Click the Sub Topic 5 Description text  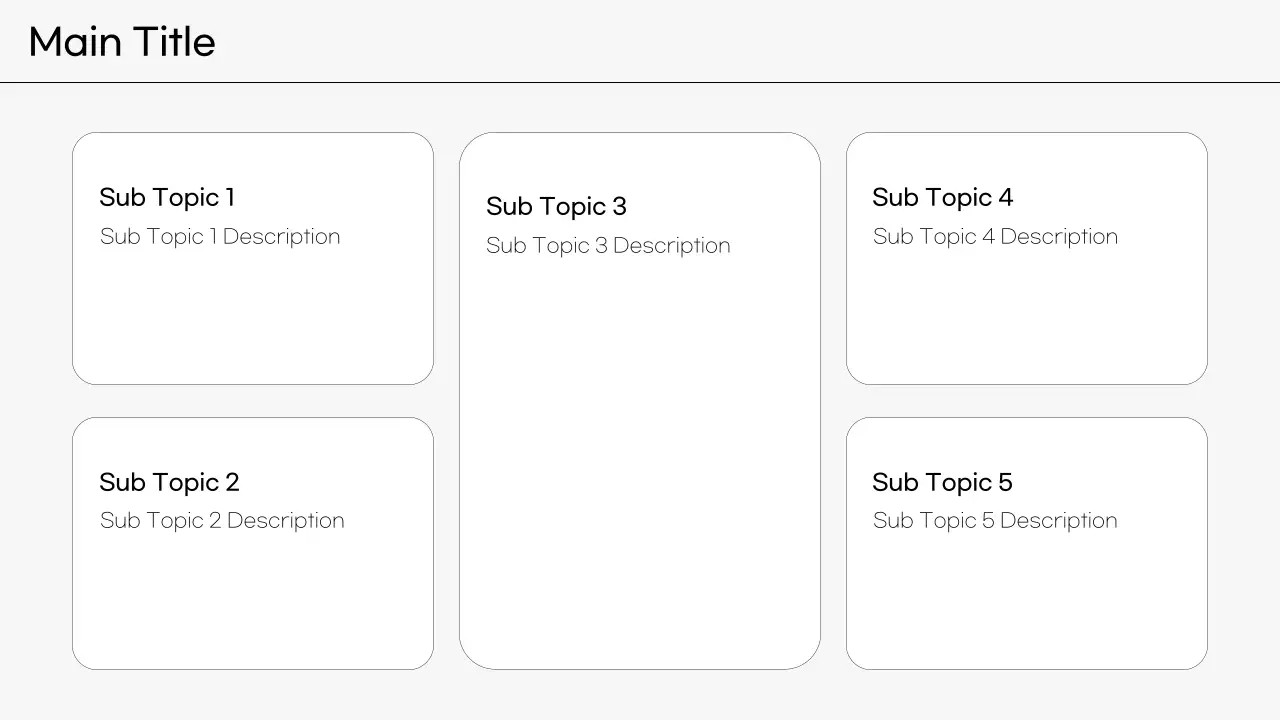point(995,521)
